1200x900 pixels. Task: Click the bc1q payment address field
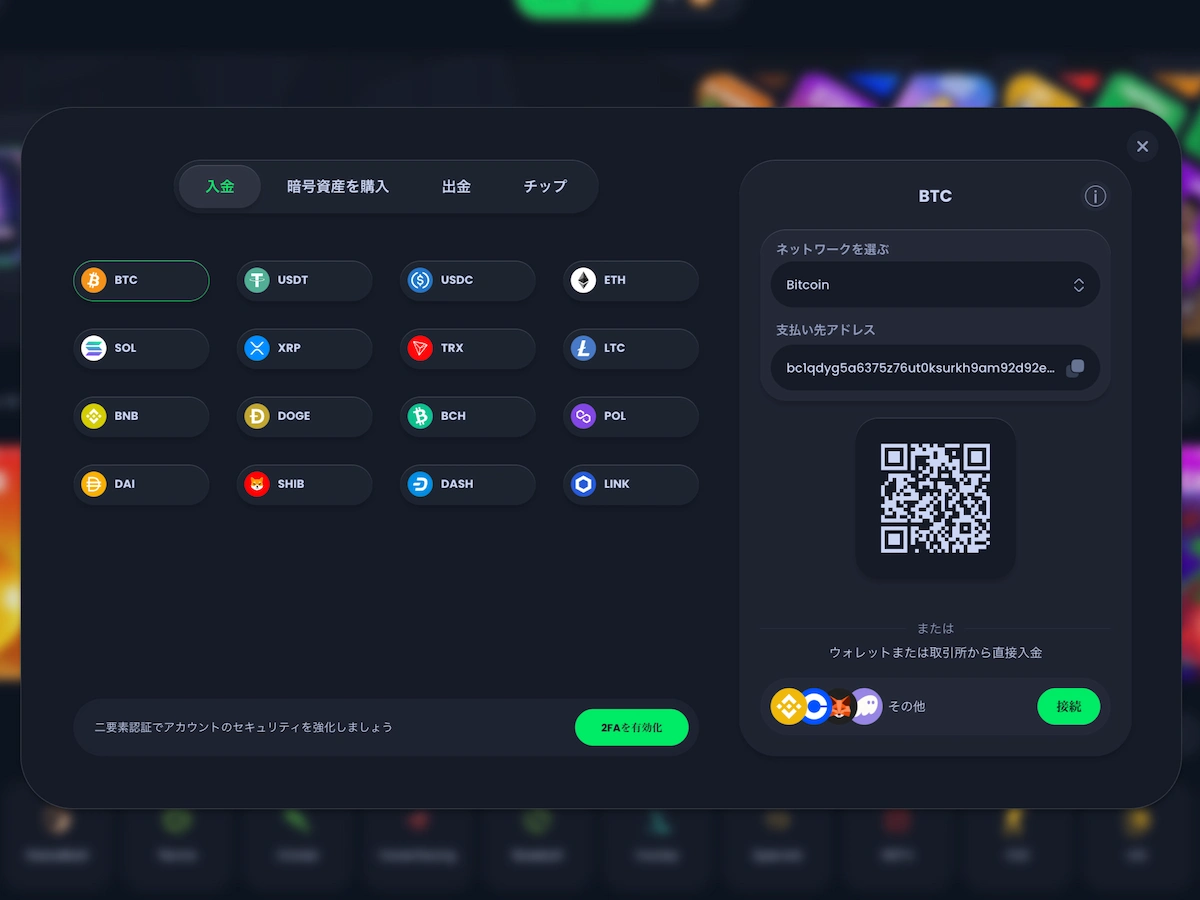(935, 368)
